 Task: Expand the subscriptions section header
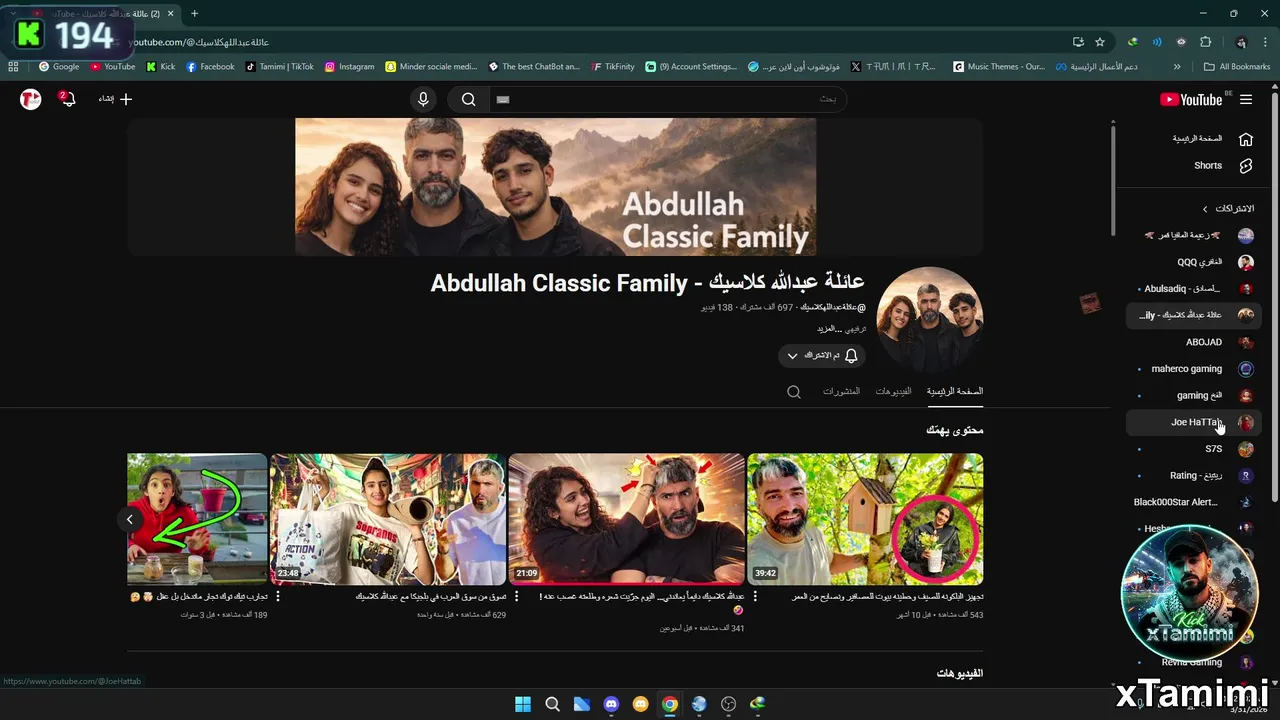(1228, 208)
